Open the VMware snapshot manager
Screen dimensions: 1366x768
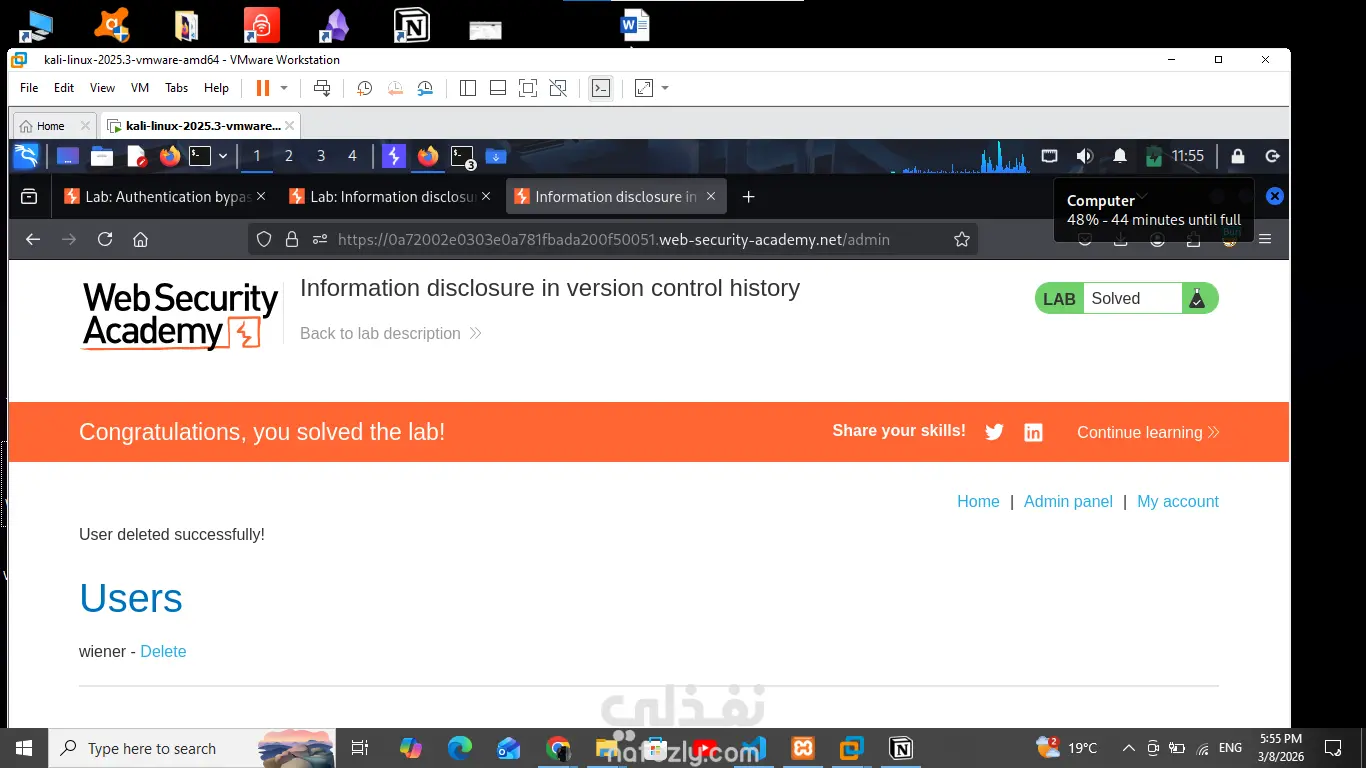coord(426,88)
